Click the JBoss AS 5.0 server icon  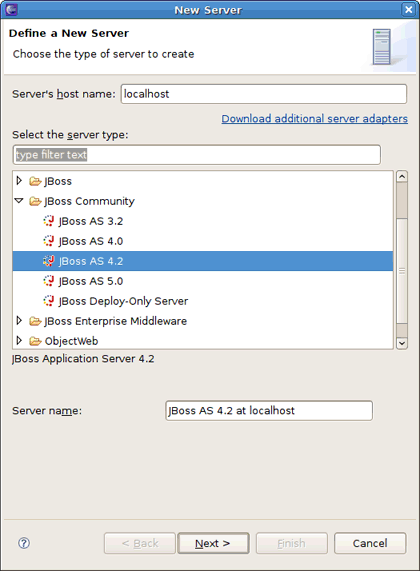click(48, 281)
